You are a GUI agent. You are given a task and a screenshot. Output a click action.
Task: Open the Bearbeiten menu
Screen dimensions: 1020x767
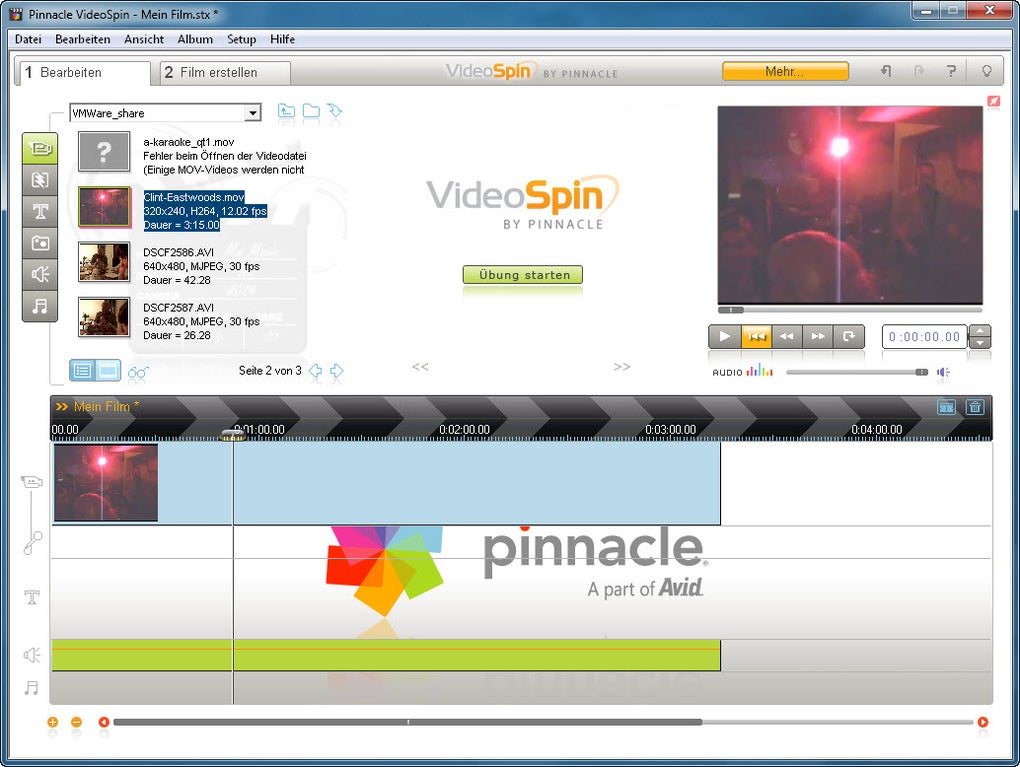coord(83,39)
